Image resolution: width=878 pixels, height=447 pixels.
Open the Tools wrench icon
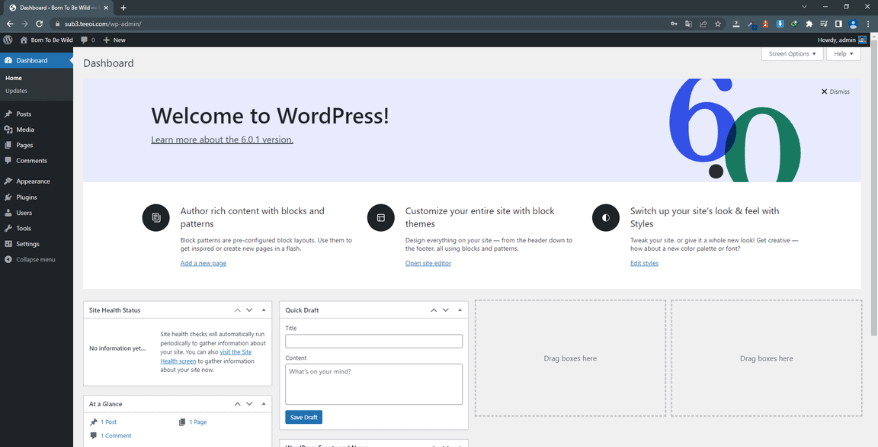(x=8, y=229)
